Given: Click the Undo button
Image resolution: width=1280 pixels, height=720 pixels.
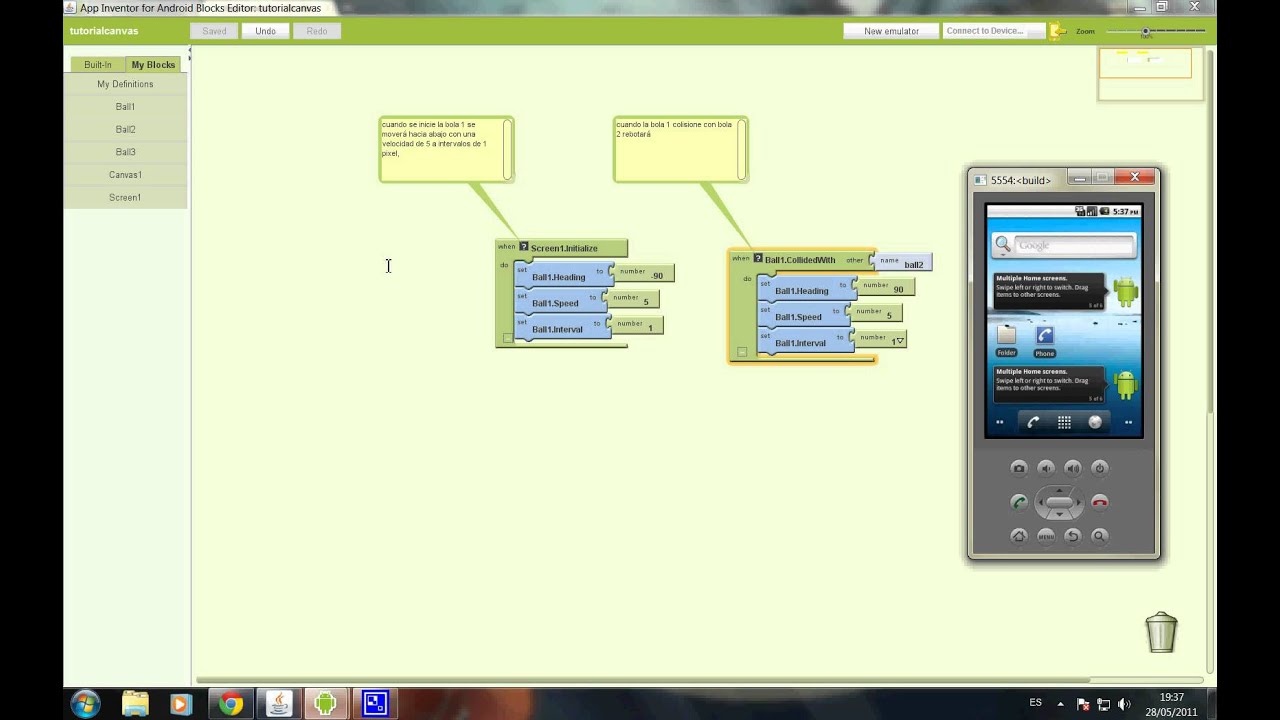Looking at the screenshot, I should [x=265, y=31].
